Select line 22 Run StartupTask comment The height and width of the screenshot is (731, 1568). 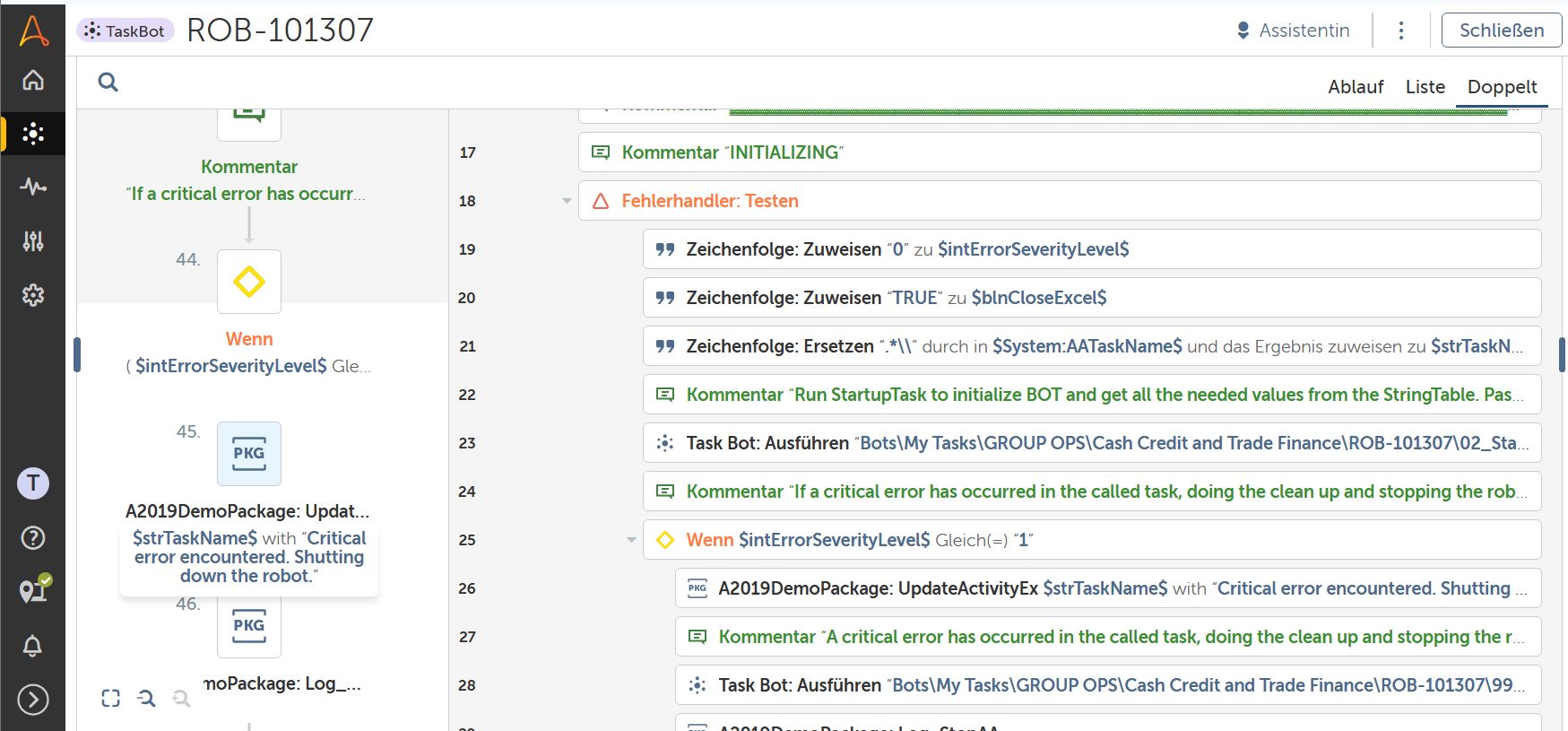(x=1092, y=395)
